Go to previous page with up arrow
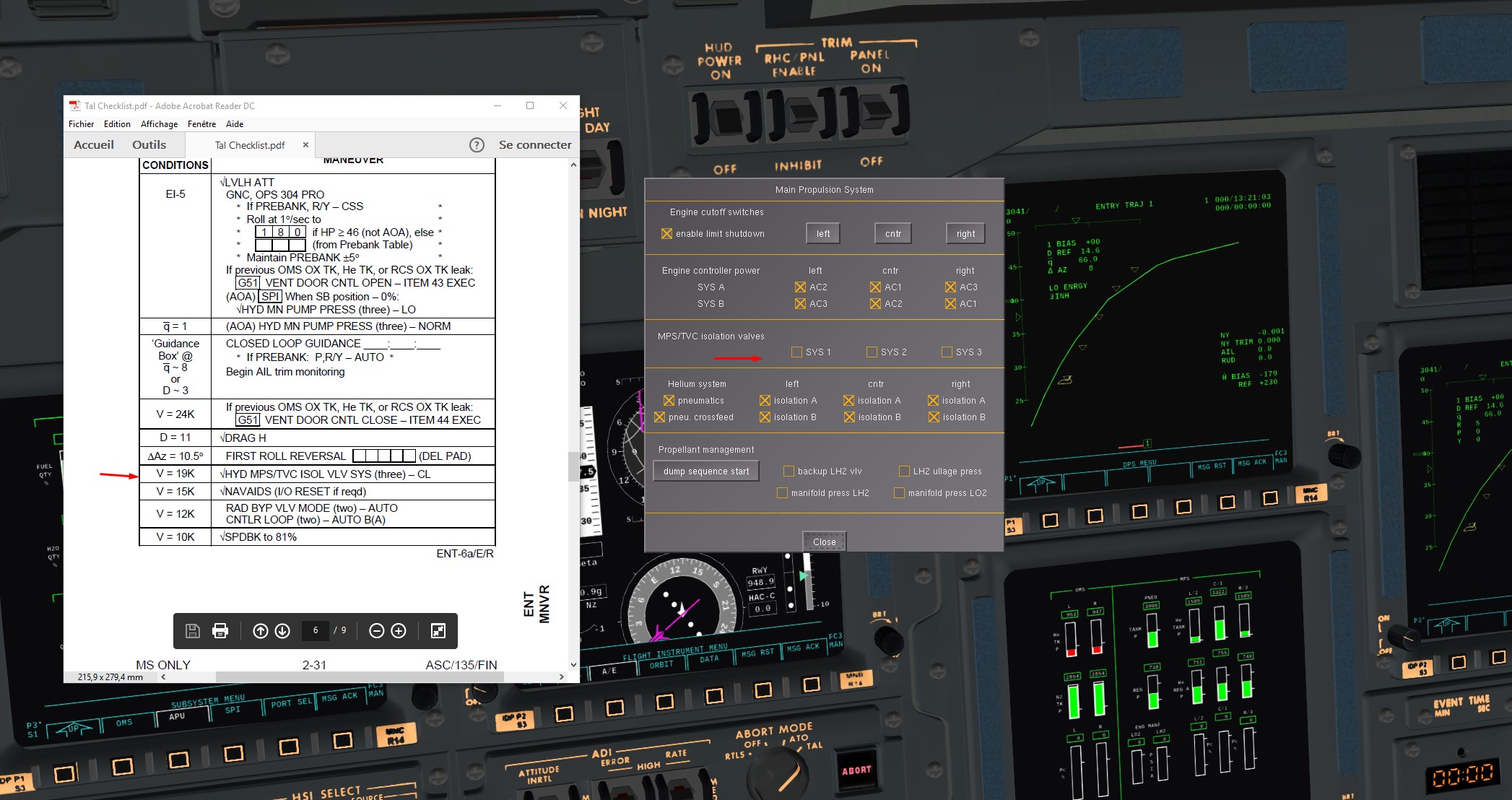The height and width of the screenshot is (800, 1512). 261,631
